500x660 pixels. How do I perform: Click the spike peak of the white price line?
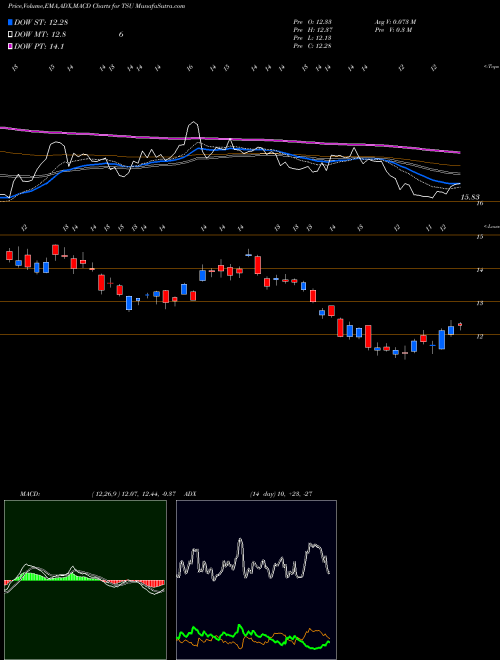point(193,122)
